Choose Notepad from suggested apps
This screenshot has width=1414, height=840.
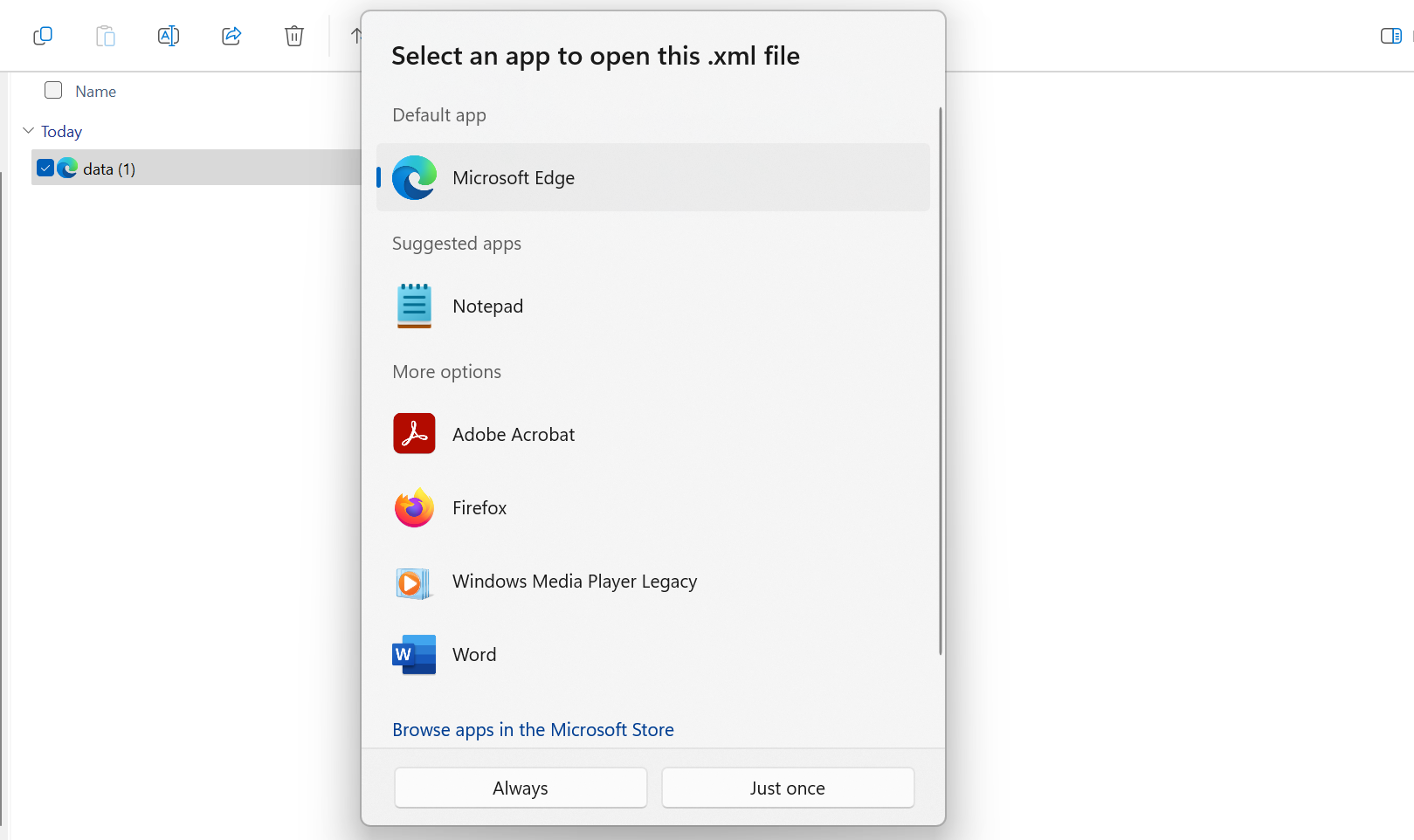(487, 306)
